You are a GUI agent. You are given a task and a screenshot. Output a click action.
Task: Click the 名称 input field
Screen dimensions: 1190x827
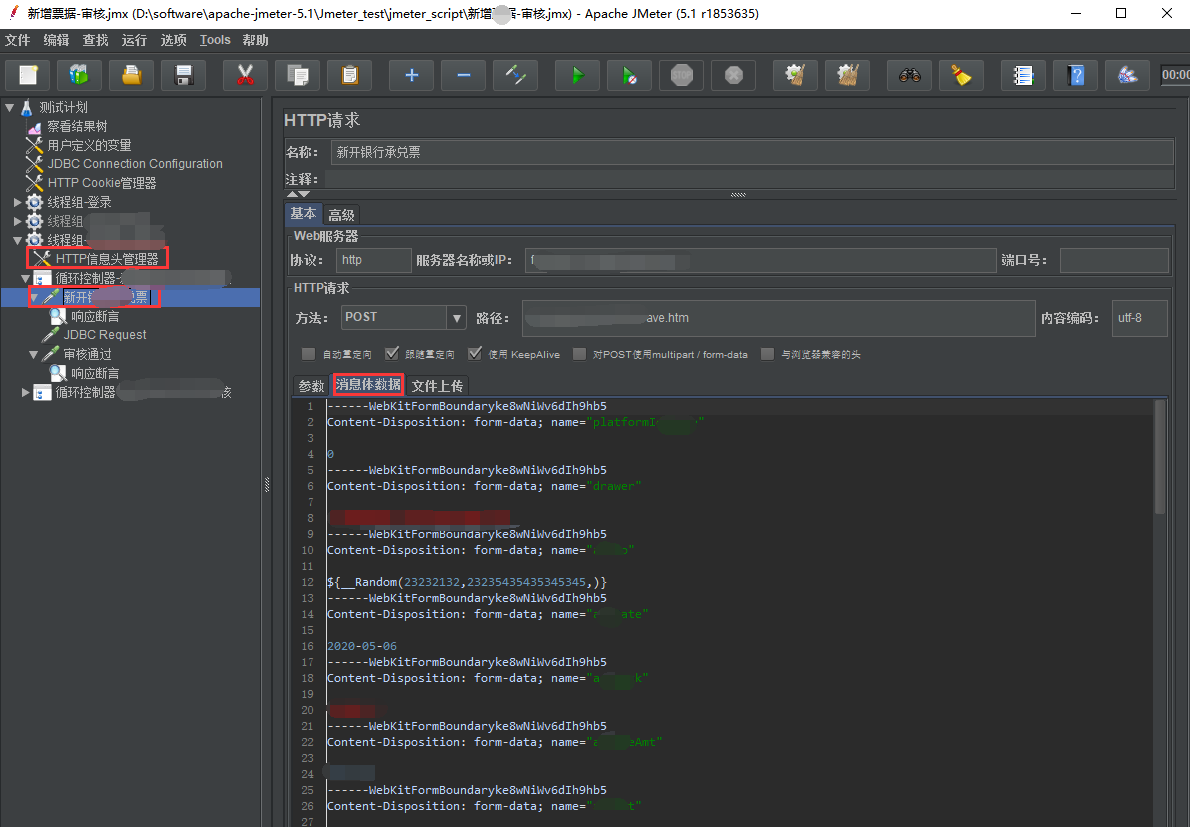753,153
